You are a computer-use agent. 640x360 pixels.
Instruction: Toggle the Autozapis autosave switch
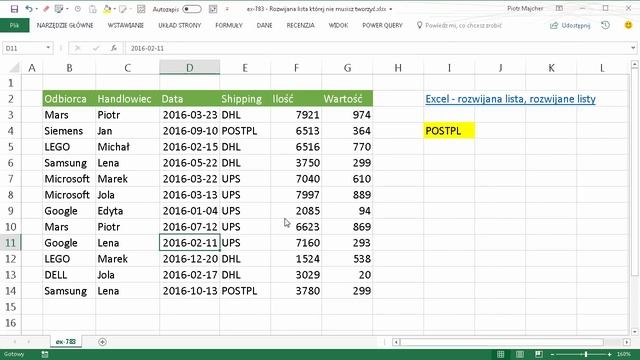point(191,9)
